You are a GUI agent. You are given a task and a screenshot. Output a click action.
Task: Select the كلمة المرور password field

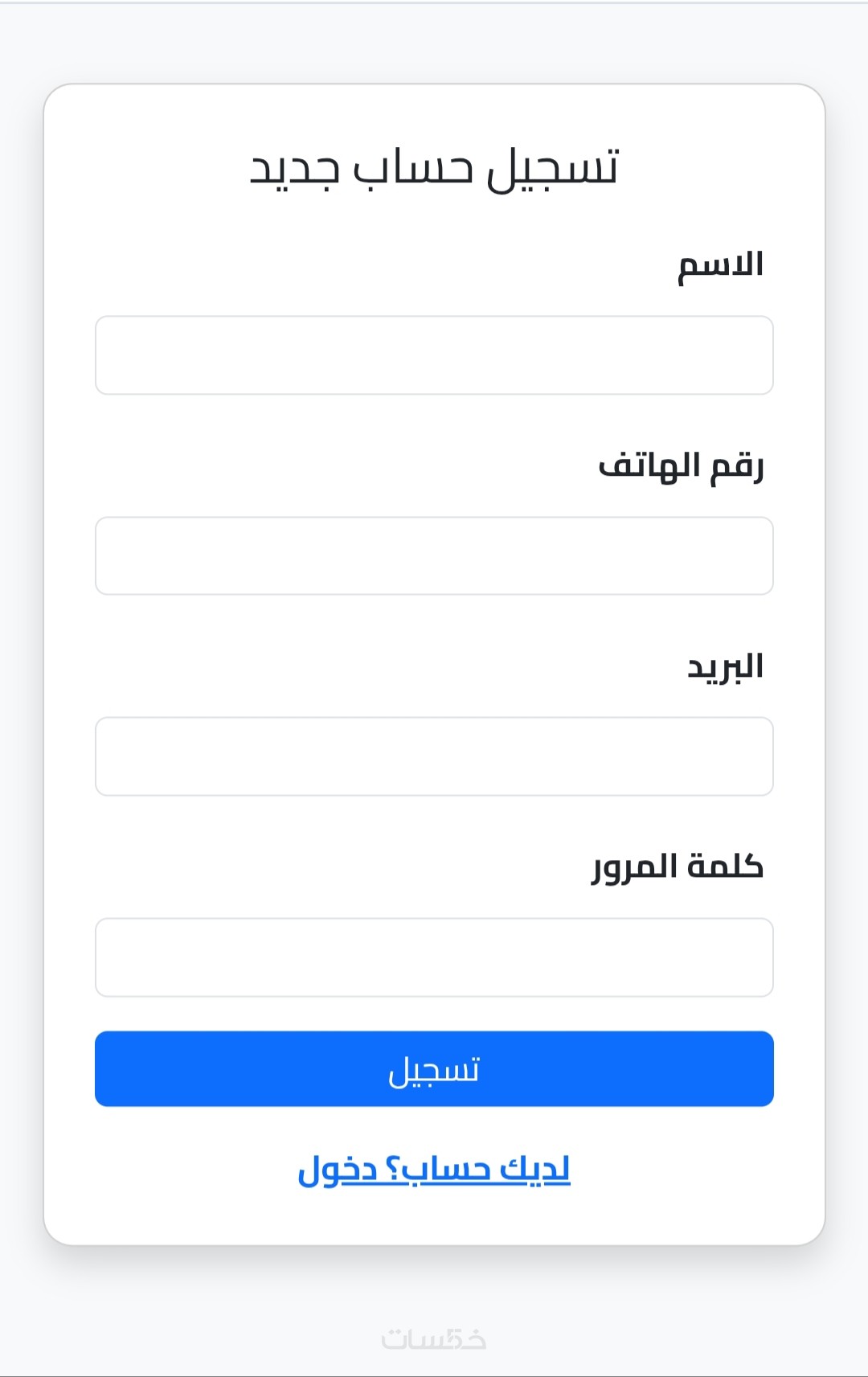pyautogui.click(x=434, y=957)
